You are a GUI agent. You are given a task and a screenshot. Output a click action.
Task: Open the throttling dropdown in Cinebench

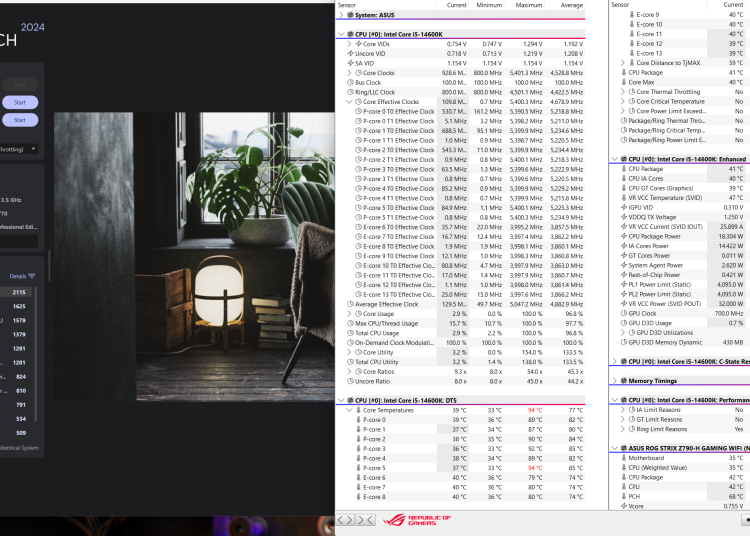(x=19, y=149)
